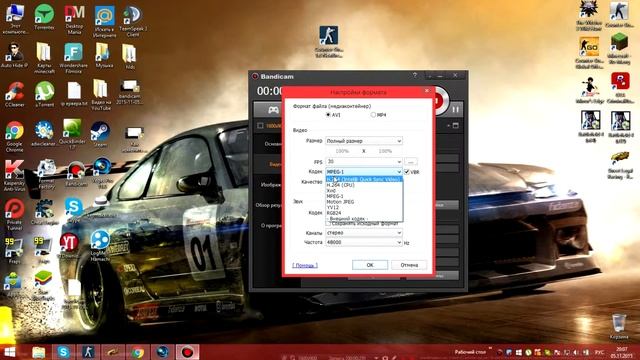Open File Explorer from the taskbar
This screenshot has height=360, width=640.
[x=38, y=352]
